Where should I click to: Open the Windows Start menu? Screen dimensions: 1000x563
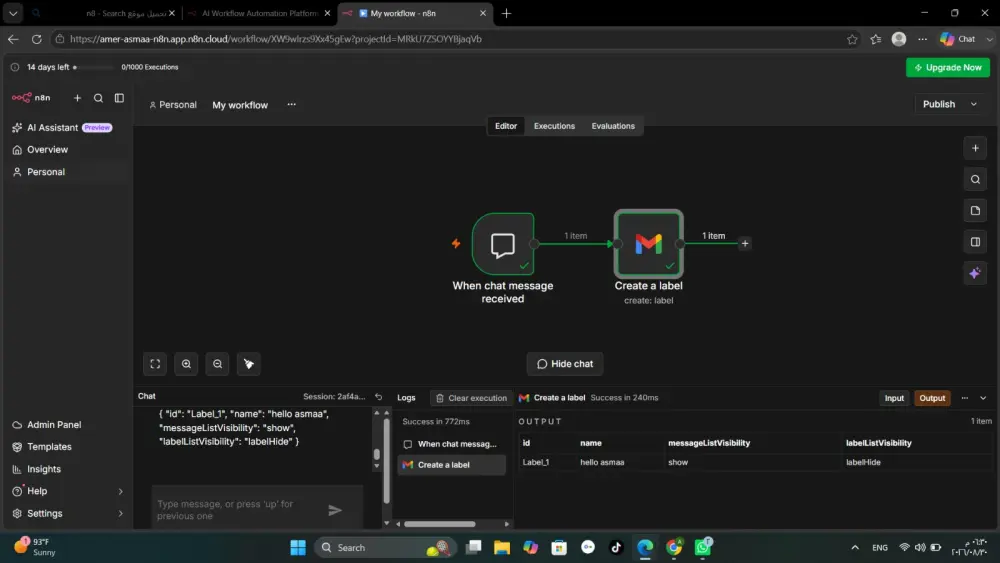click(298, 548)
